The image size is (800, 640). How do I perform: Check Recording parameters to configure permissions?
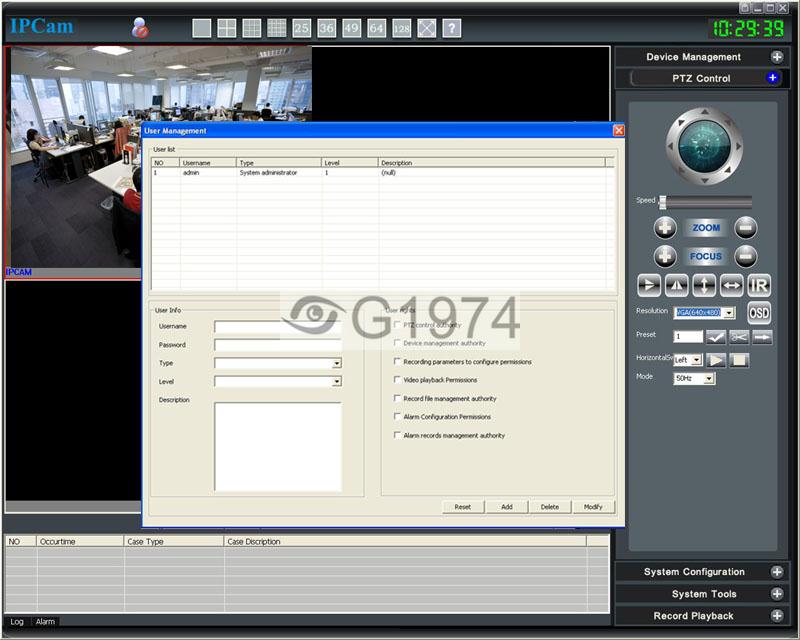pos(397,361)
